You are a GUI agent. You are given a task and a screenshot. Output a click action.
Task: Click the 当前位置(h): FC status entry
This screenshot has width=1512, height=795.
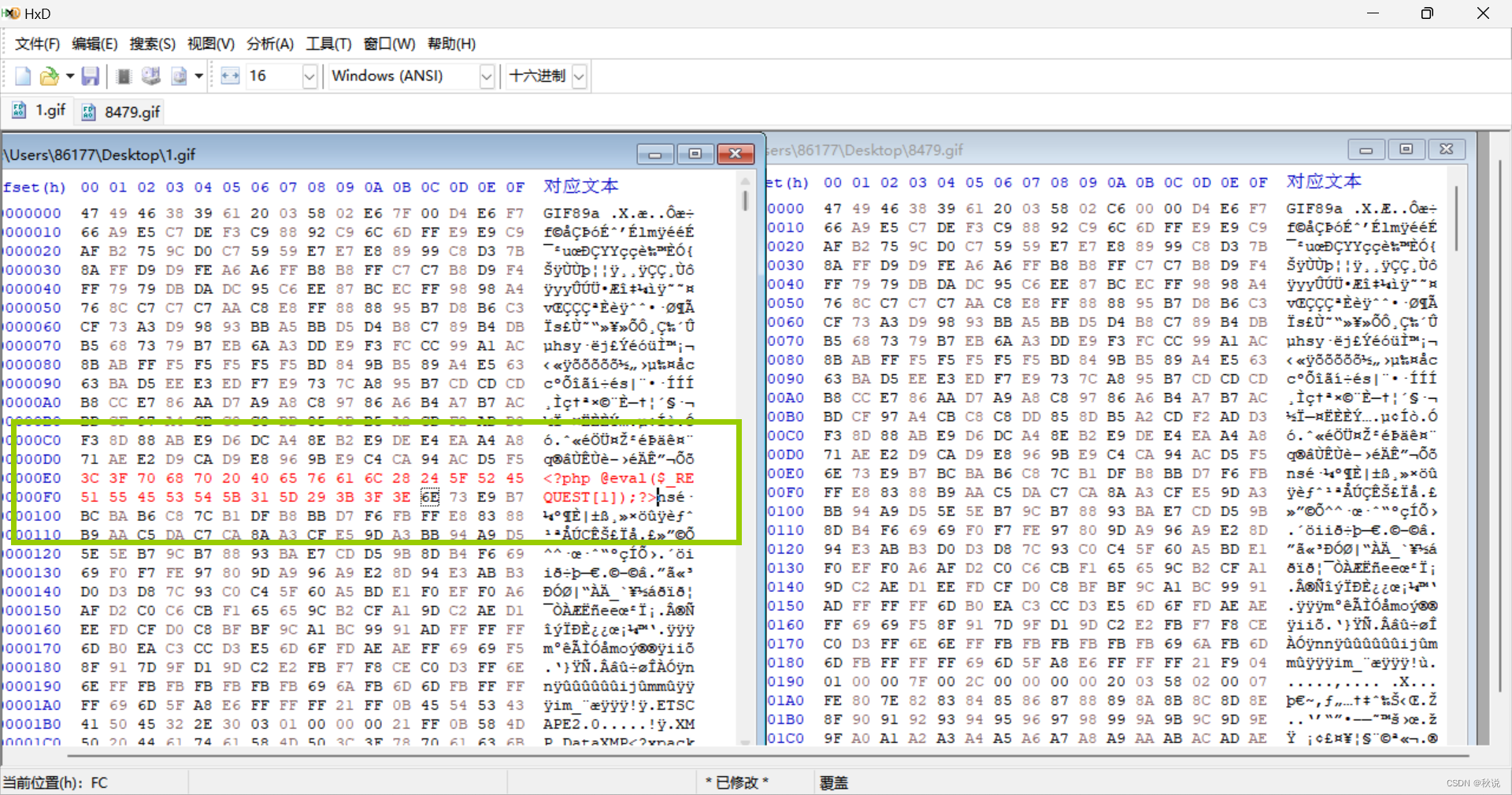point(55,782)
